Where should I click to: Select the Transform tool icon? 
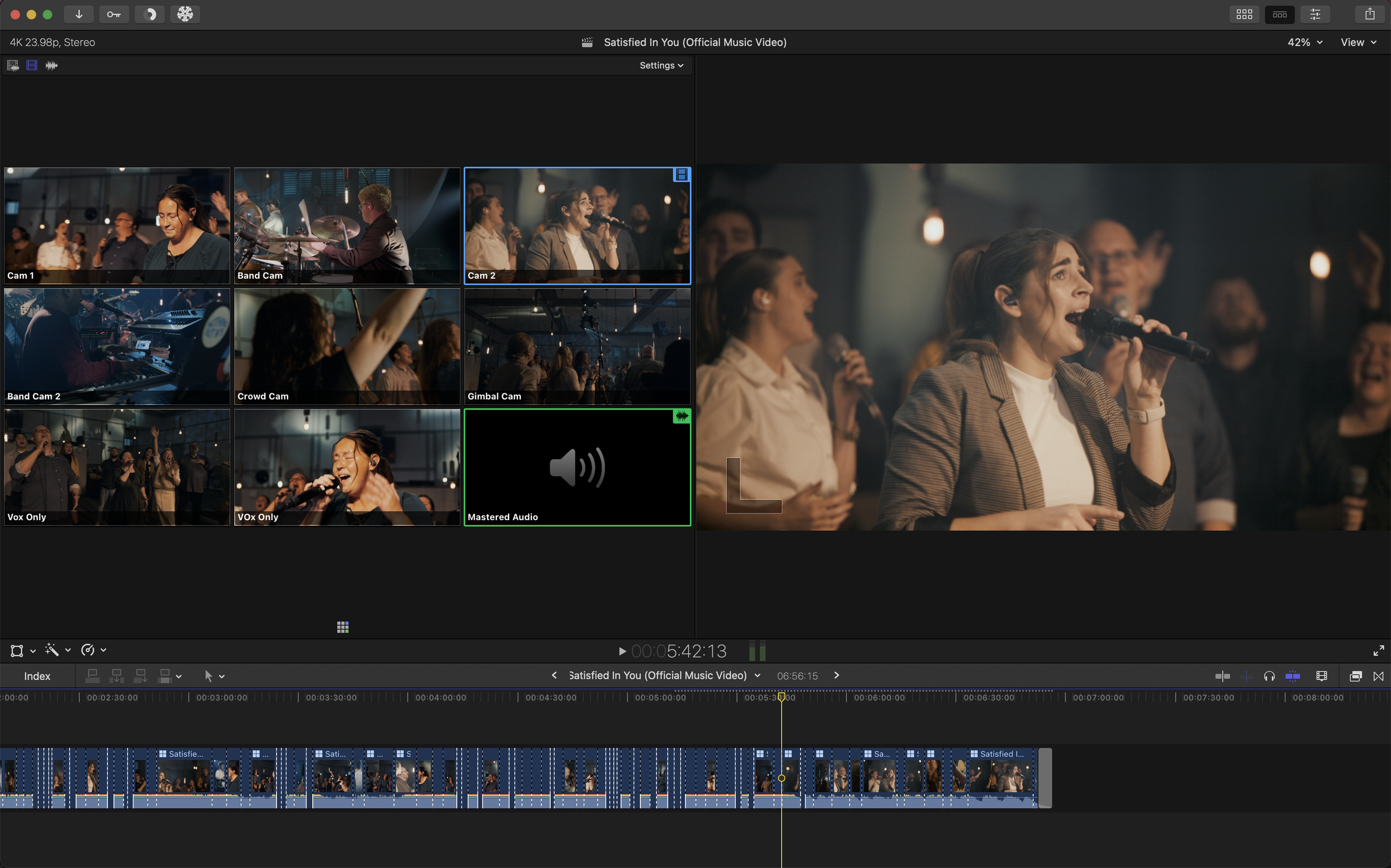point(17,650)
